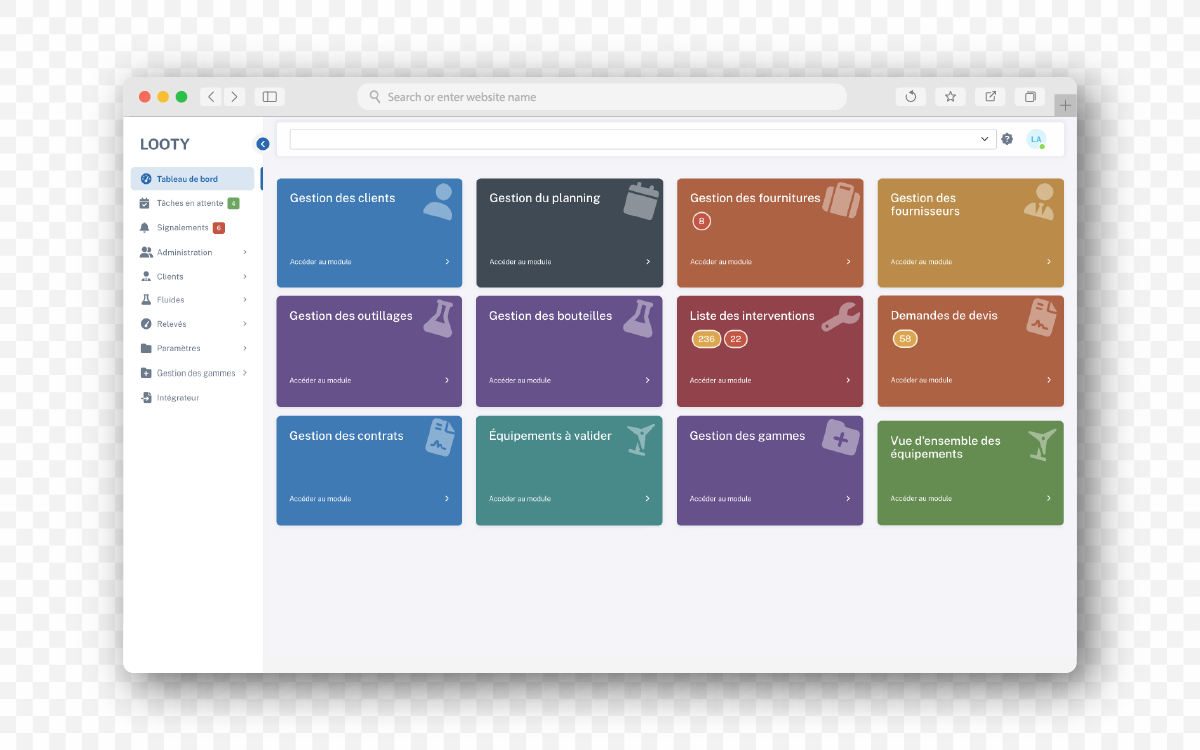The width and height of the screenshot is (1200, 750).
Task: Click the browser address bar search field
Action: (602, 97)
